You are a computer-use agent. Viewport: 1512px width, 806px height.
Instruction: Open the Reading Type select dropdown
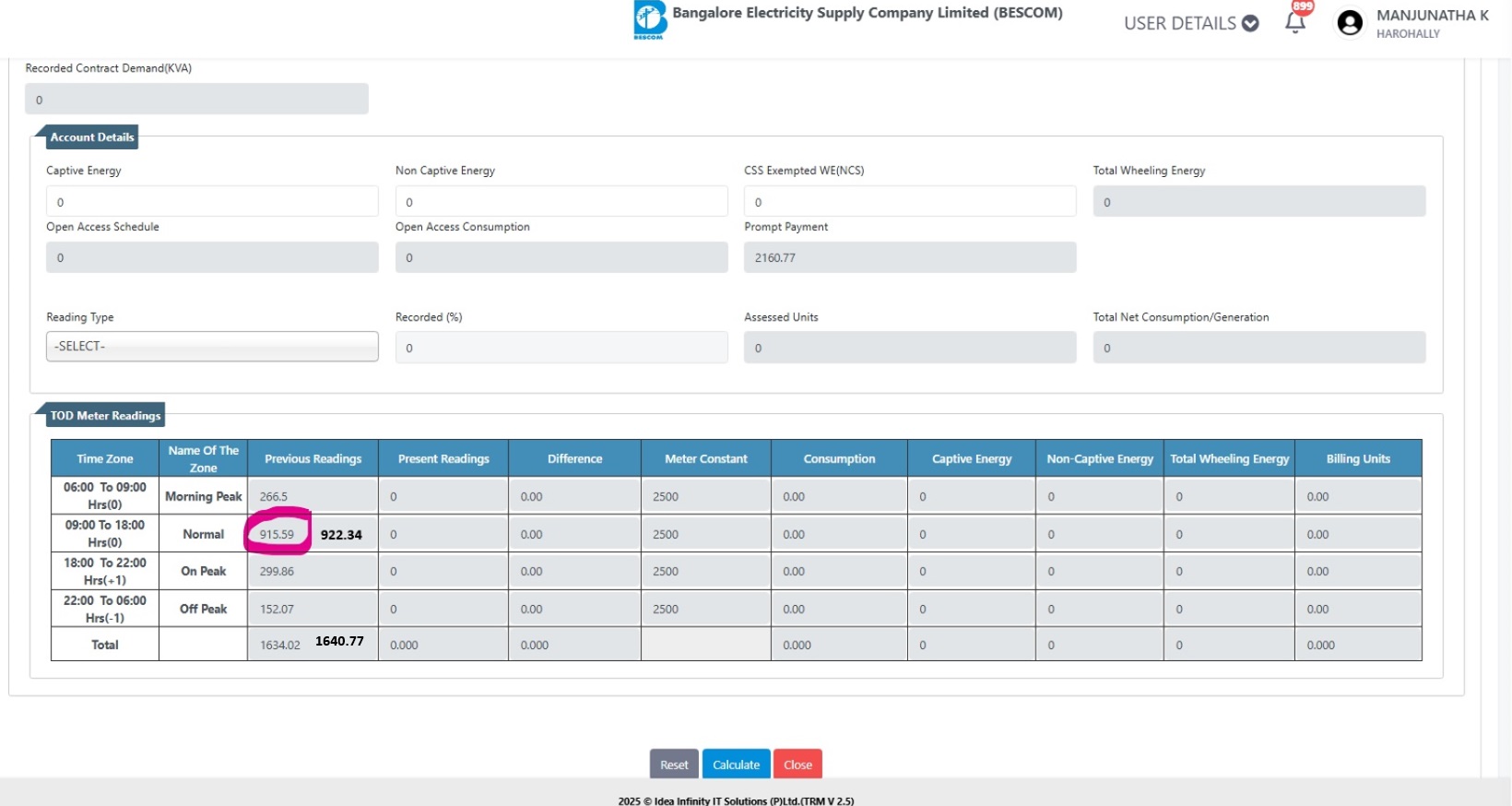click(x=212, y=347)
